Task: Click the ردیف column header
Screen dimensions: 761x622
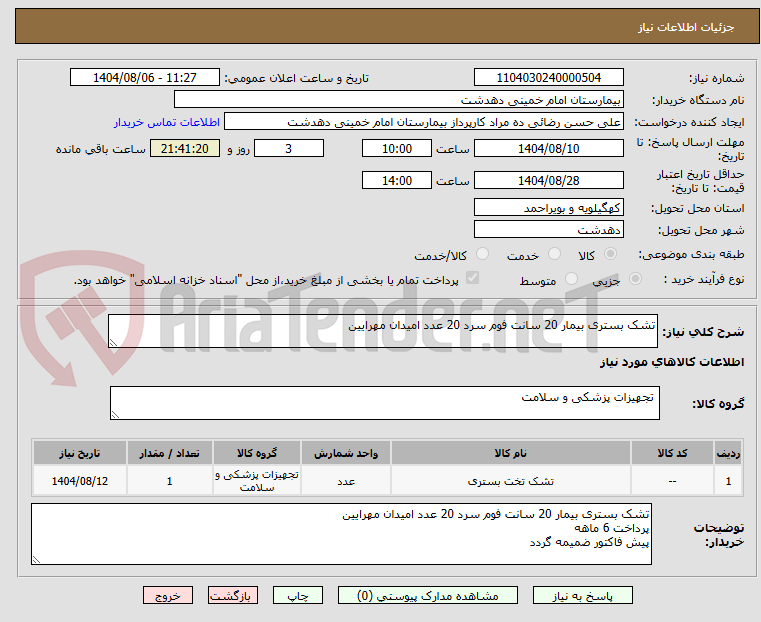Action: (728, 453)
